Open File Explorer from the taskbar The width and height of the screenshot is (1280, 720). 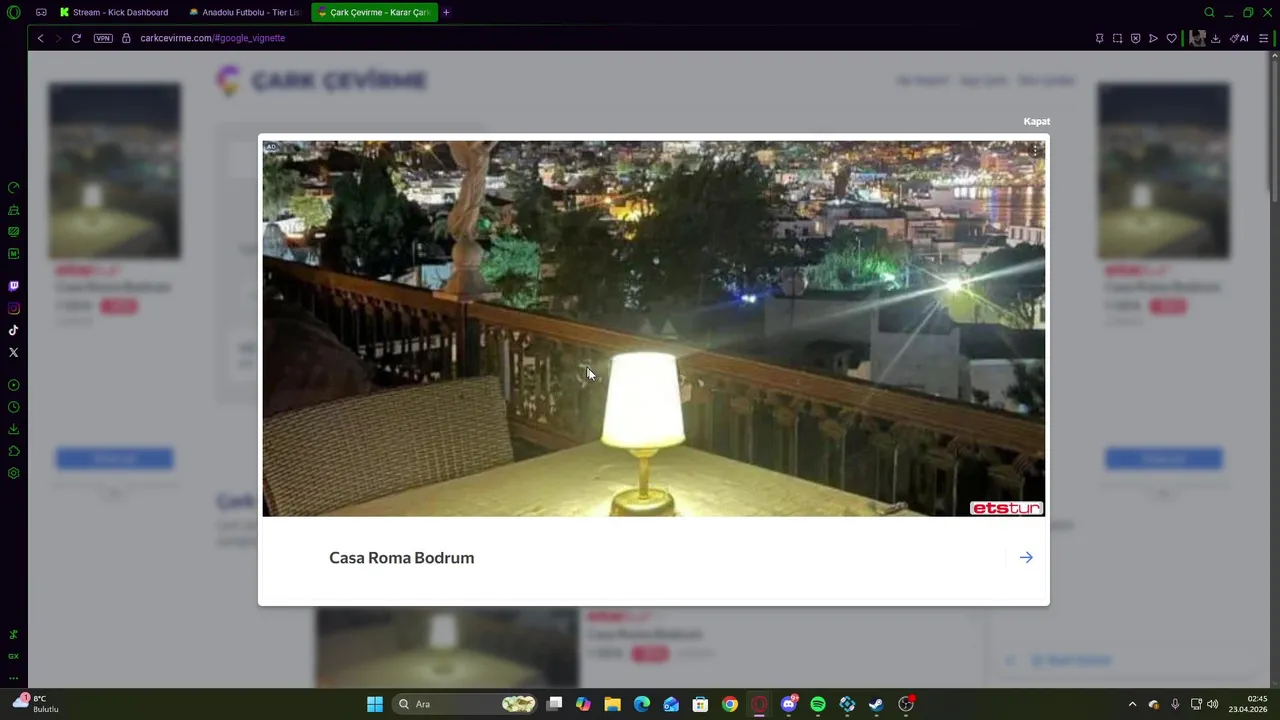pos(613,704)
